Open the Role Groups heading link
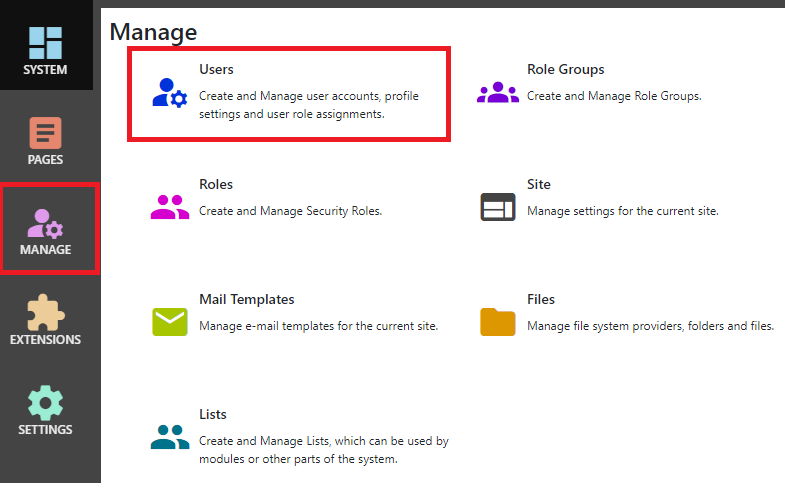This screenshot has width=785, height=483. click(565, 70)
